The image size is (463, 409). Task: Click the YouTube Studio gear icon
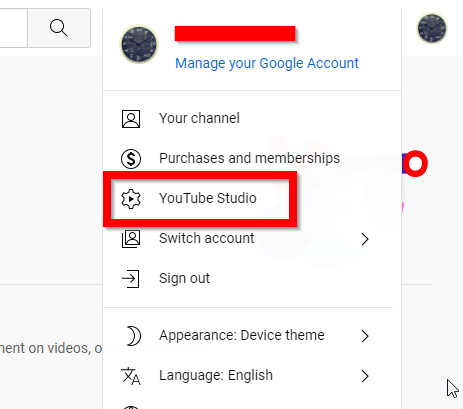click(131, 199)
